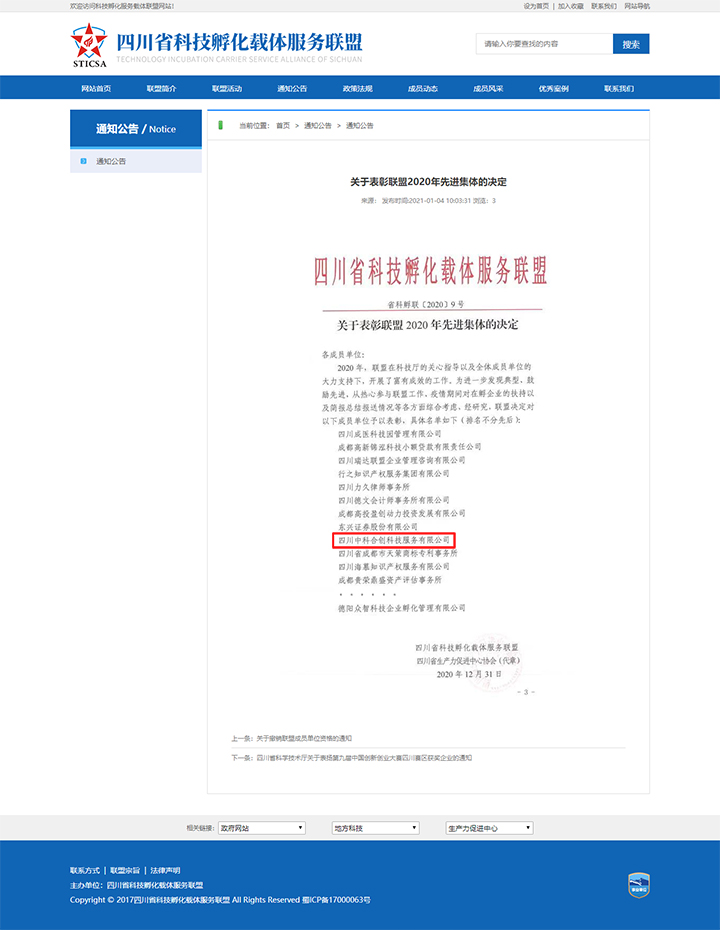Click article title 关于表彰联盟2020年先进集体的决定
720x930 pixels.
(x=428, y=182)
